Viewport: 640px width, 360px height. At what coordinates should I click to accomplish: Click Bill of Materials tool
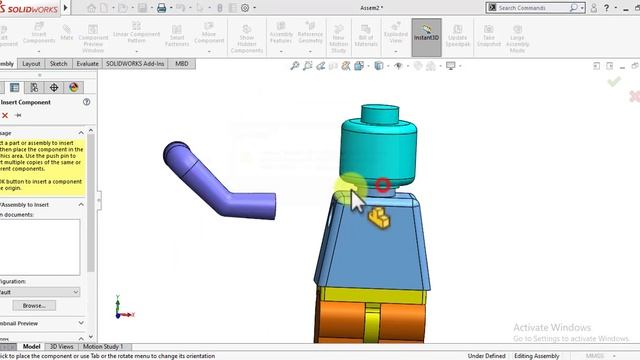click(366, 36)
